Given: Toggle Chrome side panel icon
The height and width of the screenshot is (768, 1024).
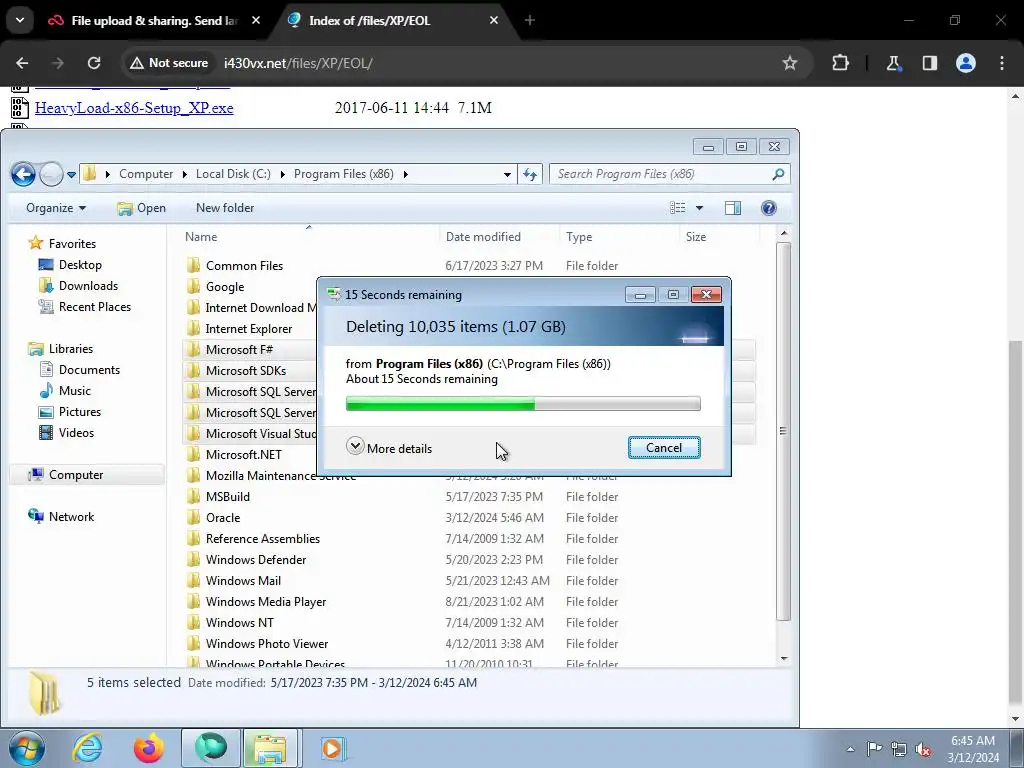Looking at the screenshot, I should point(929,63).
